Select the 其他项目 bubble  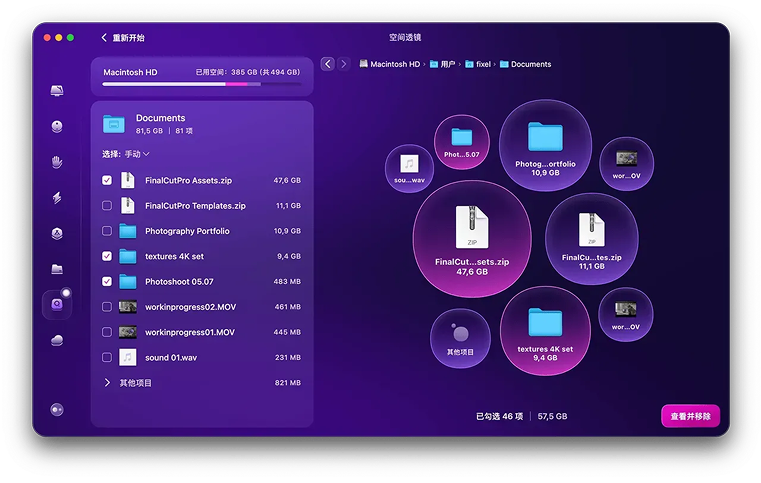460,338
